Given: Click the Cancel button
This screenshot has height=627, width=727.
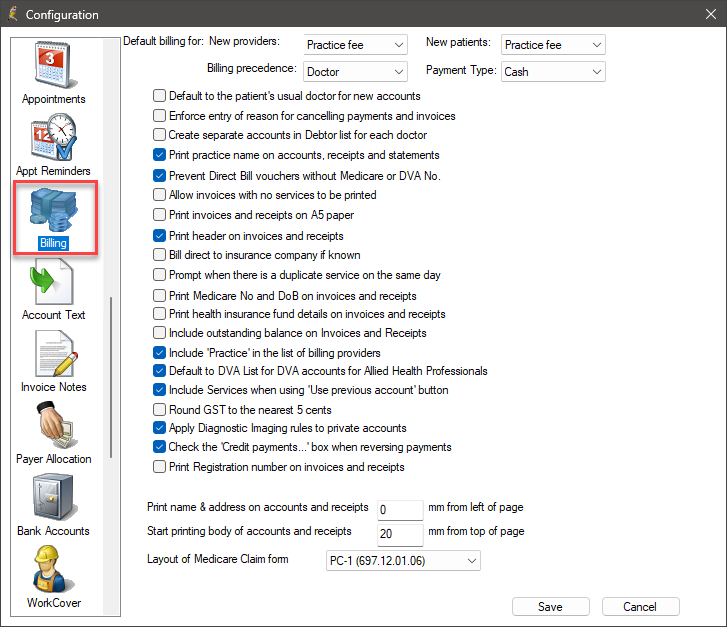Looking at the screenshot, I should [640, 607].
